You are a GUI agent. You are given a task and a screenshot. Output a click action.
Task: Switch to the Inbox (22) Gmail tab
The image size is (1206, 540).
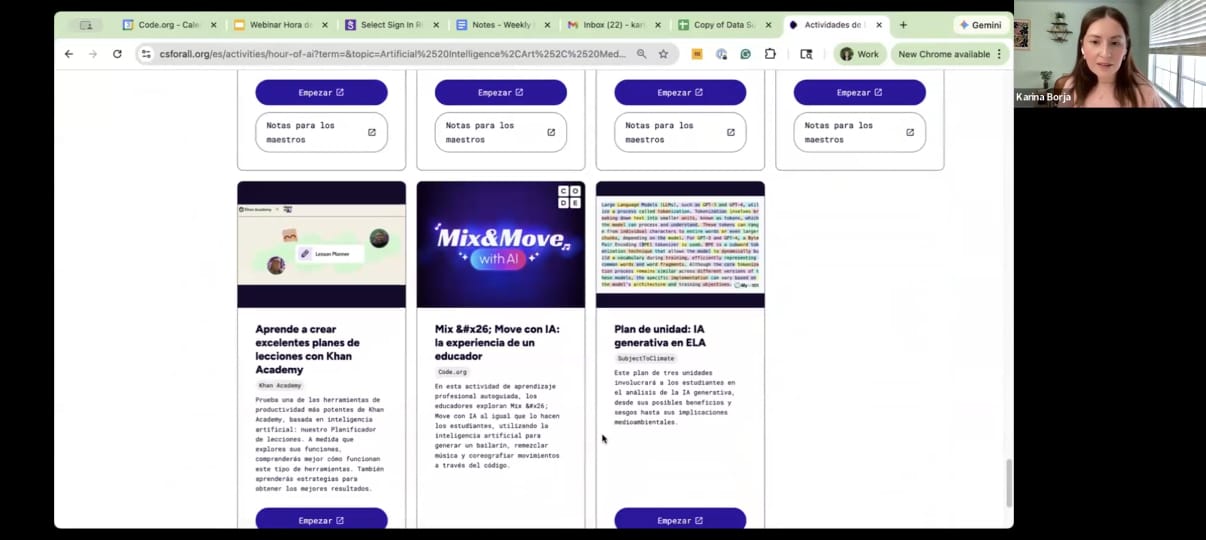tap(608, 25)
